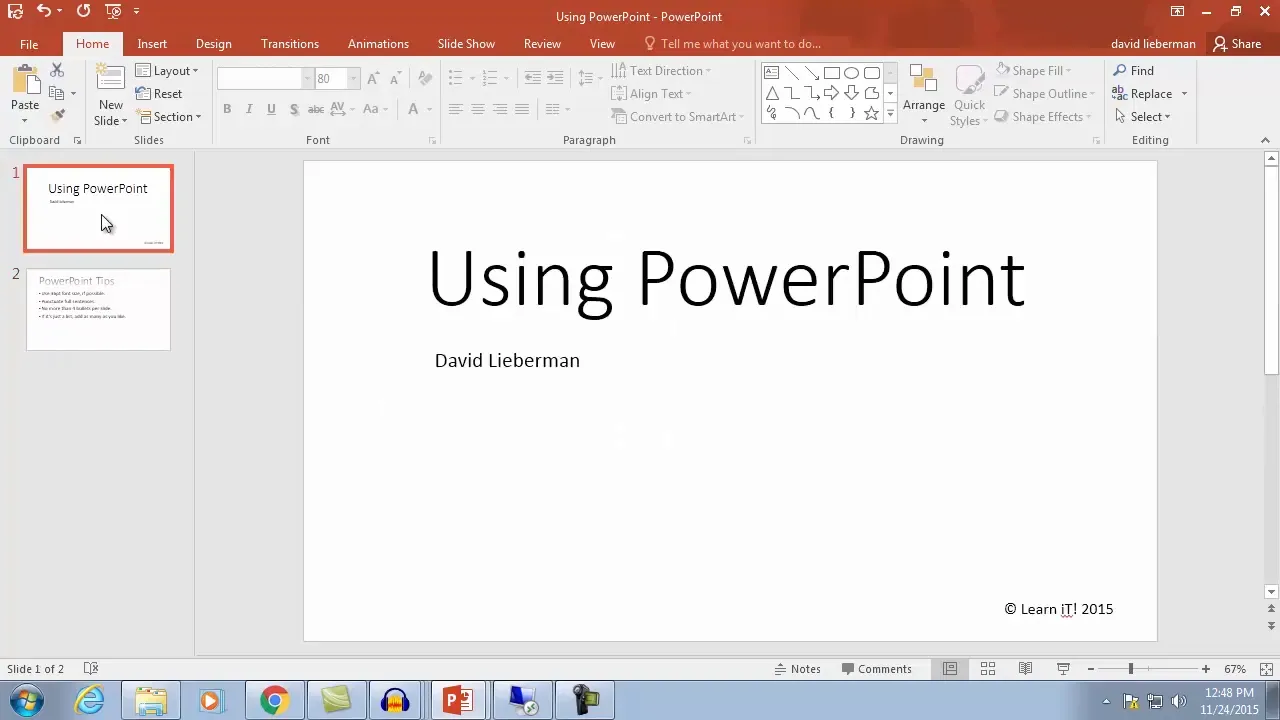Select the Isosceles Triangle shape

[771, 93]
